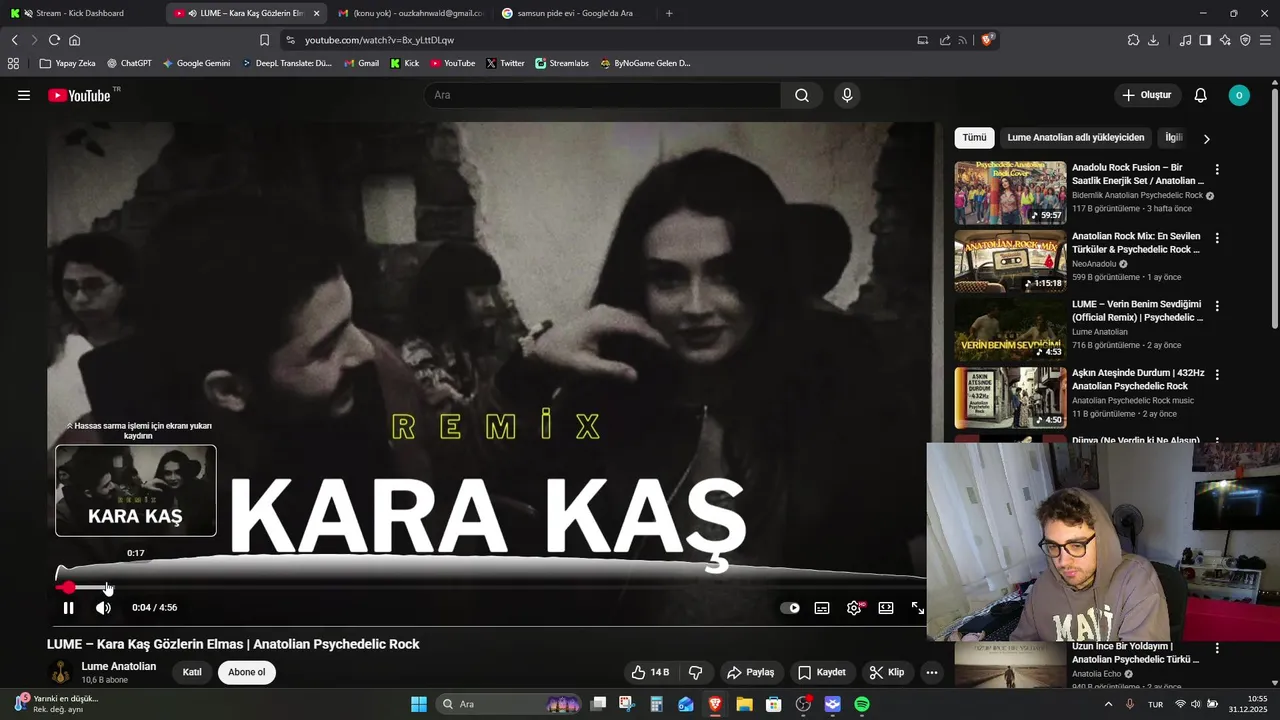Select the partially visible 'İlgili' chip

click(x=1174, y=138)
